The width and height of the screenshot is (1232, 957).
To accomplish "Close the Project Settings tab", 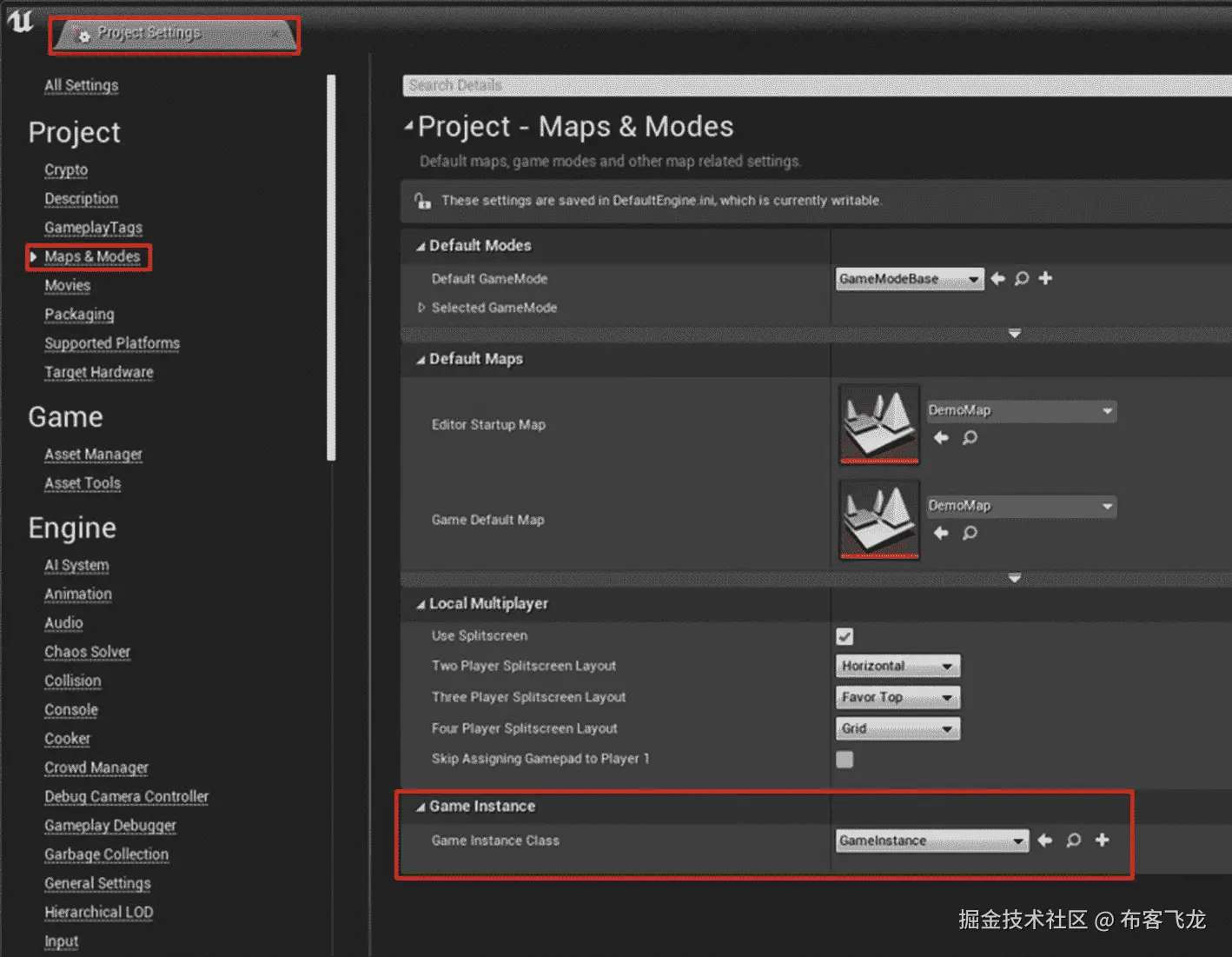I will point(275,33).
